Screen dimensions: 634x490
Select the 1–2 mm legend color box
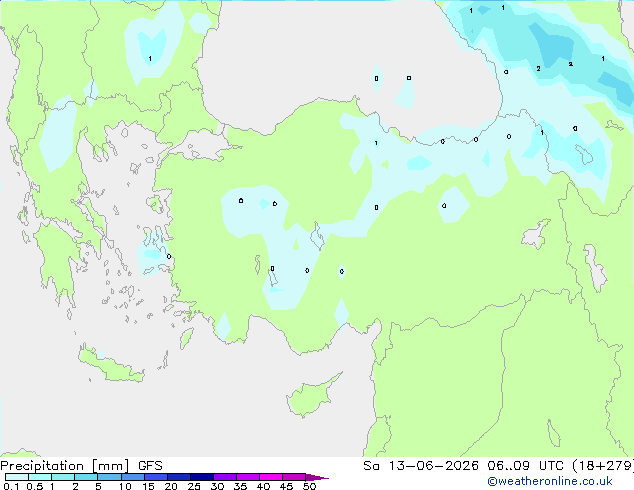(63, 477)
